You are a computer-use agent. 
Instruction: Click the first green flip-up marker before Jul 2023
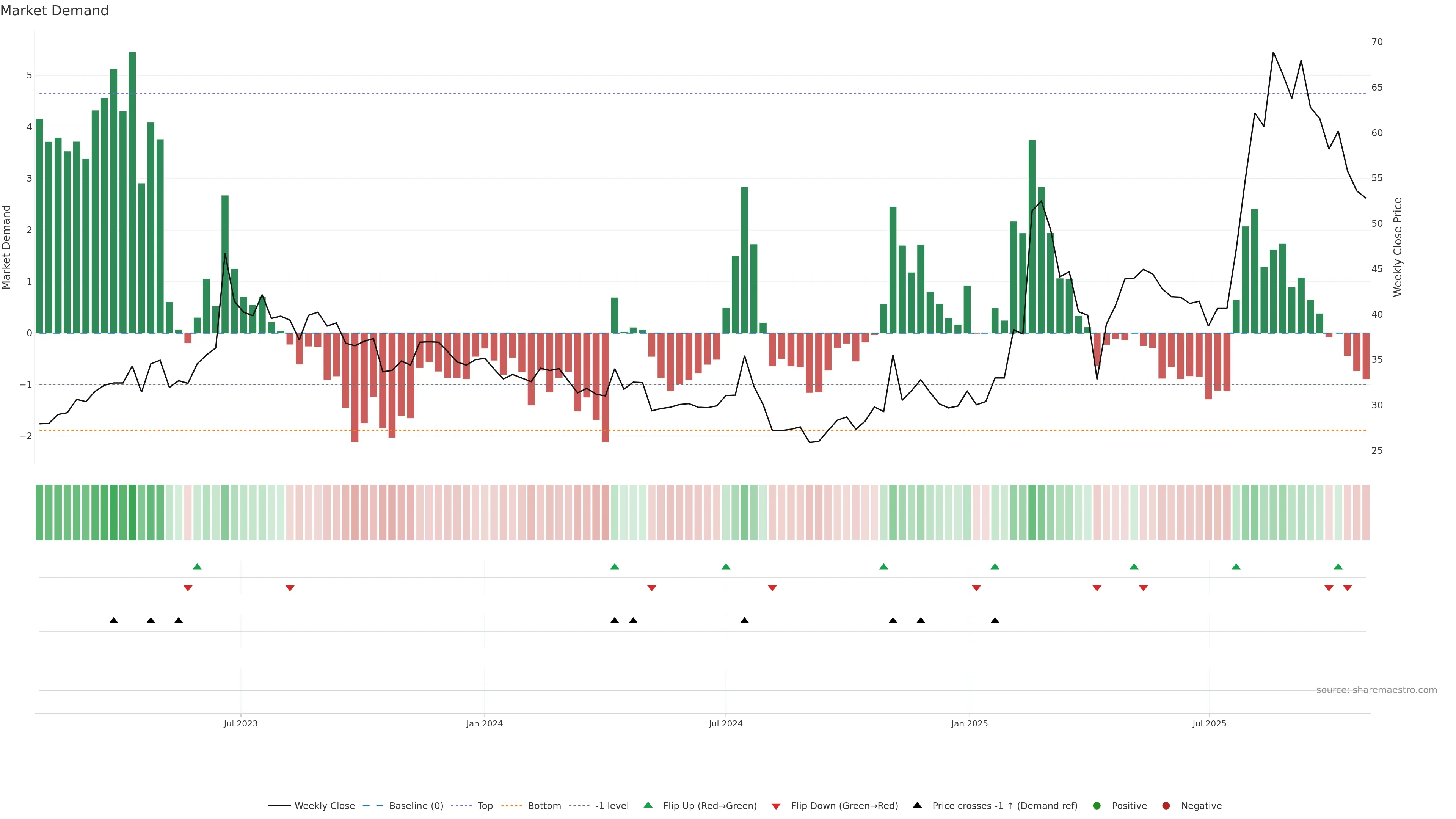coord(197,566)
